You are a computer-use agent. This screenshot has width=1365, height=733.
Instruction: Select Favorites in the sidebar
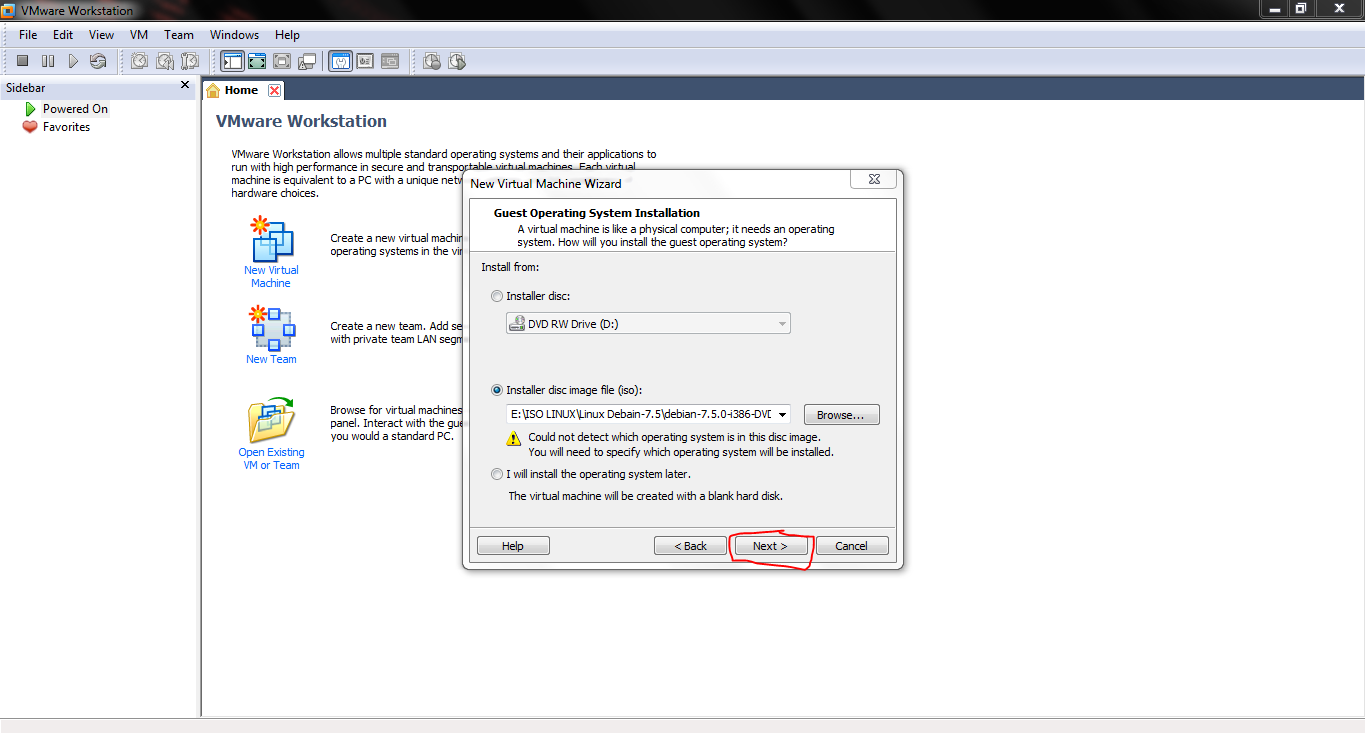point(66,127)
